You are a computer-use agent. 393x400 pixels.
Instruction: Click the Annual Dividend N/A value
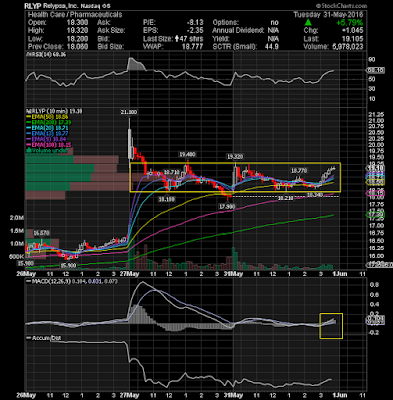[x=273, y=31]
